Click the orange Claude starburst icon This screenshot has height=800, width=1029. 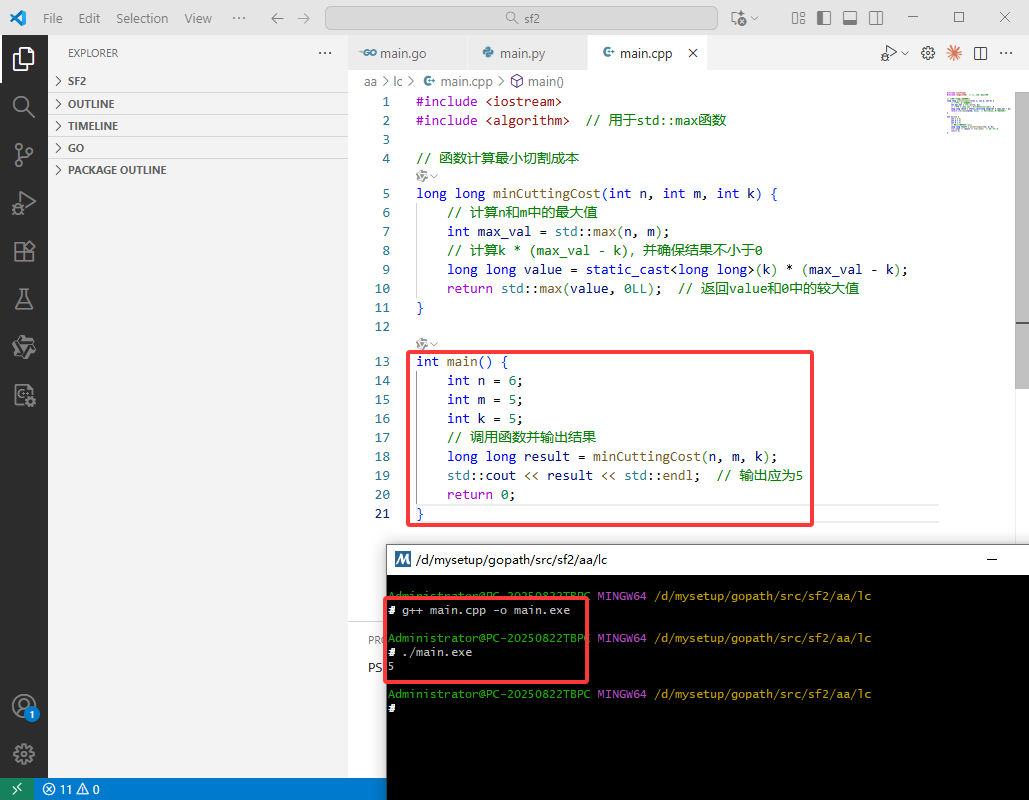(x=954, y=53)
